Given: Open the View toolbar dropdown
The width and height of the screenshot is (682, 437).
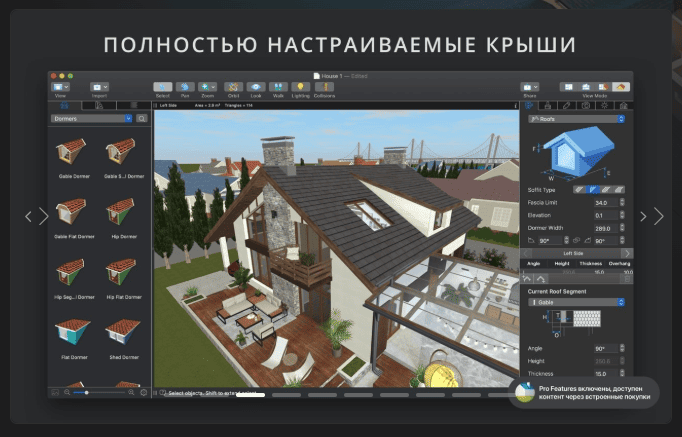Looking at the screenshot, I should 60,87.
